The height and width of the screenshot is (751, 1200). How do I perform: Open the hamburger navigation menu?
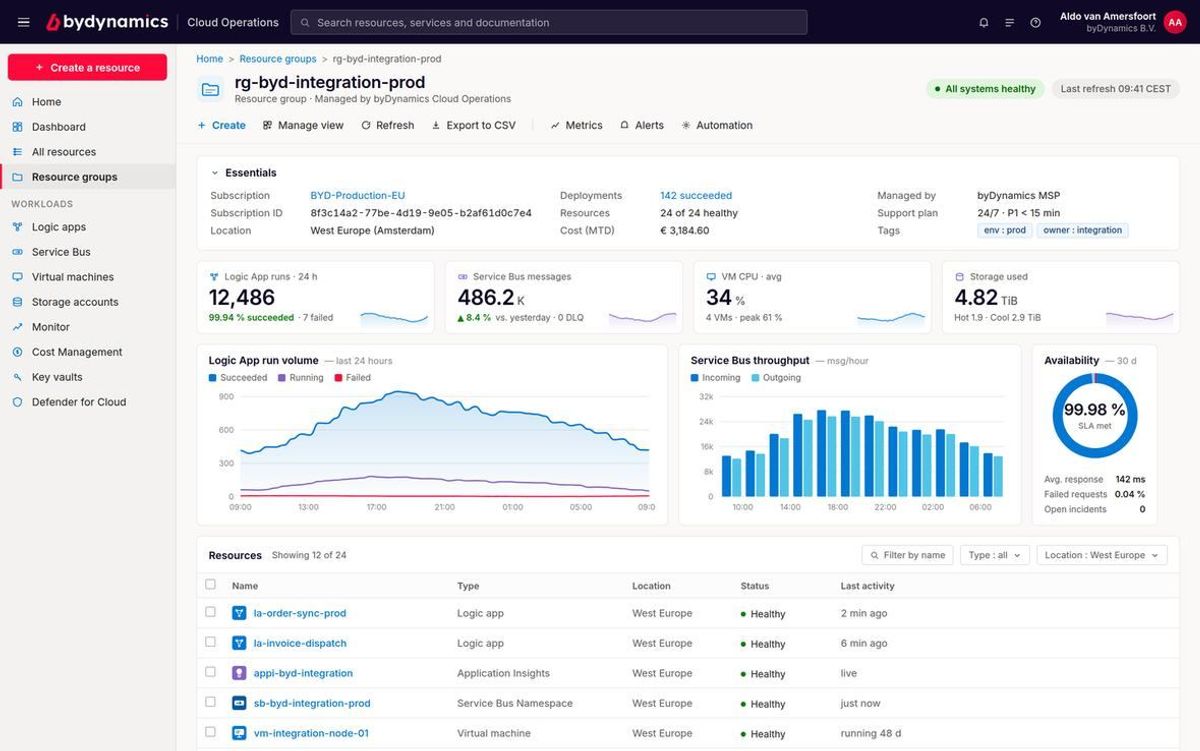pos(23,22)
